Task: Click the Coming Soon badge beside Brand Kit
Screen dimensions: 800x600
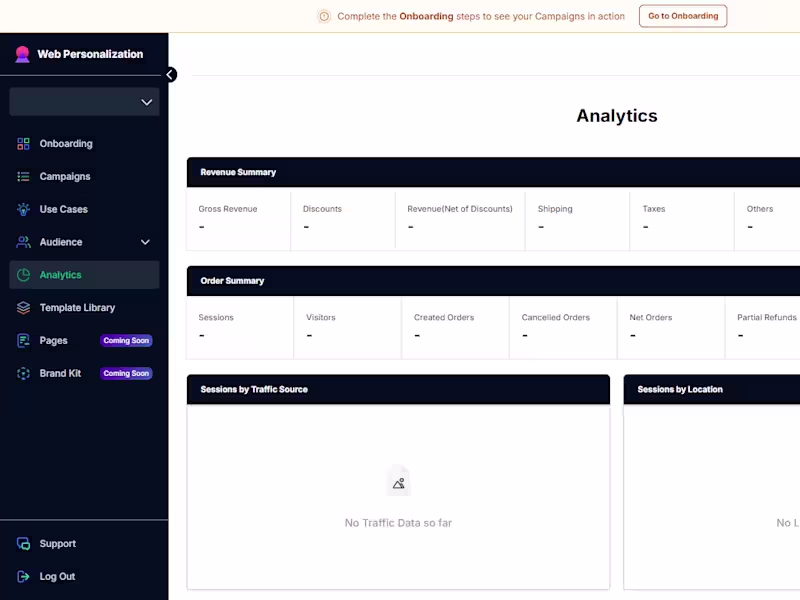Action: [x=126, y=373]
